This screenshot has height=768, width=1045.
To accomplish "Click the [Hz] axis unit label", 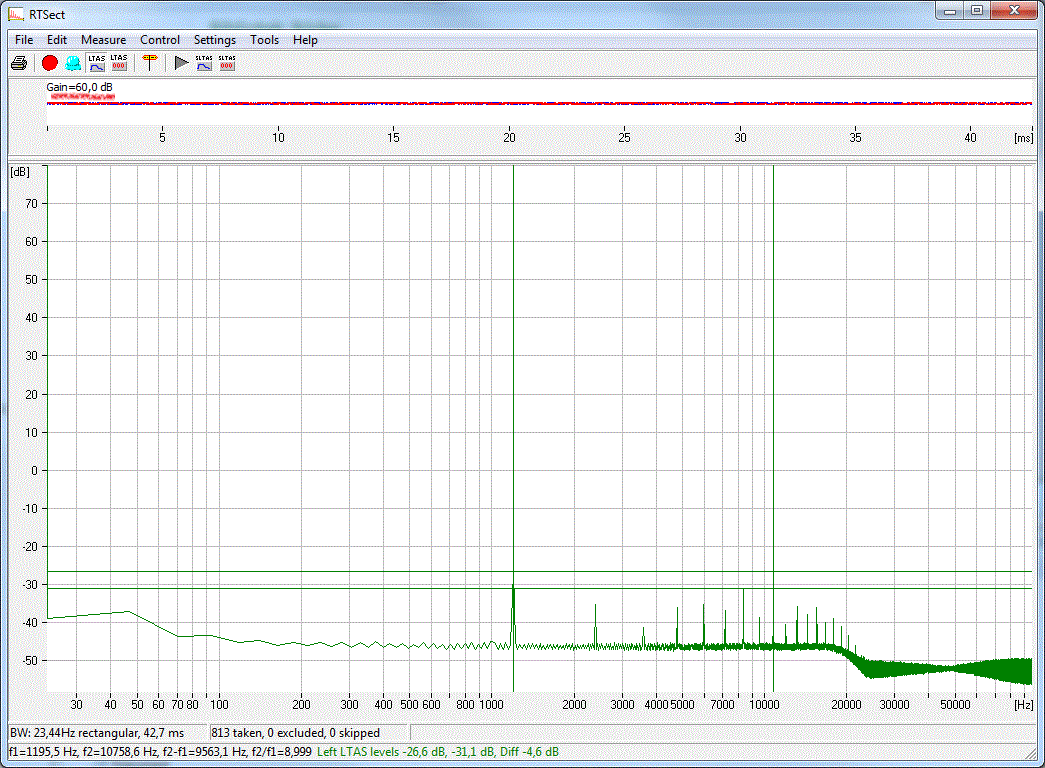I will (x=1024, y=705).
